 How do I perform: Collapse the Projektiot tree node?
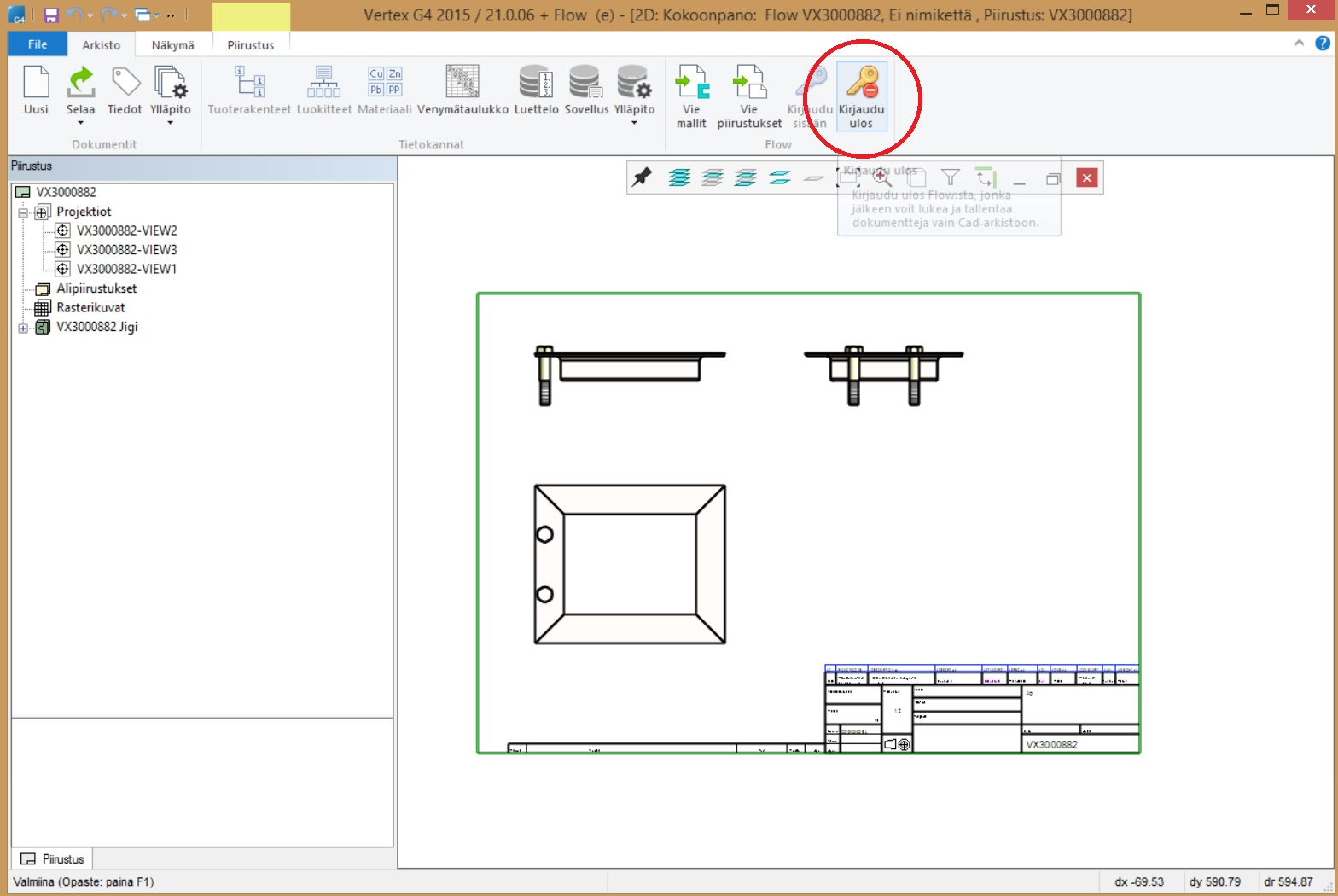tap(23, 212)
